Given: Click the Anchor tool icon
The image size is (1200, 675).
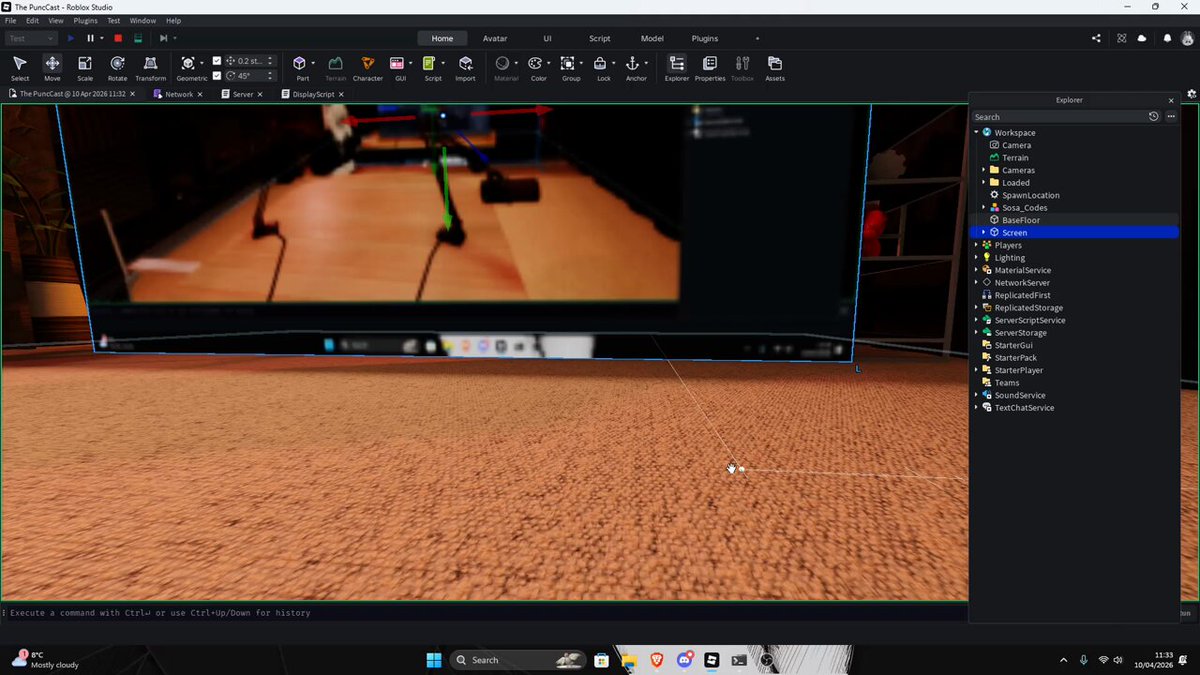Looking at the screenshot, I should [632, 64].
